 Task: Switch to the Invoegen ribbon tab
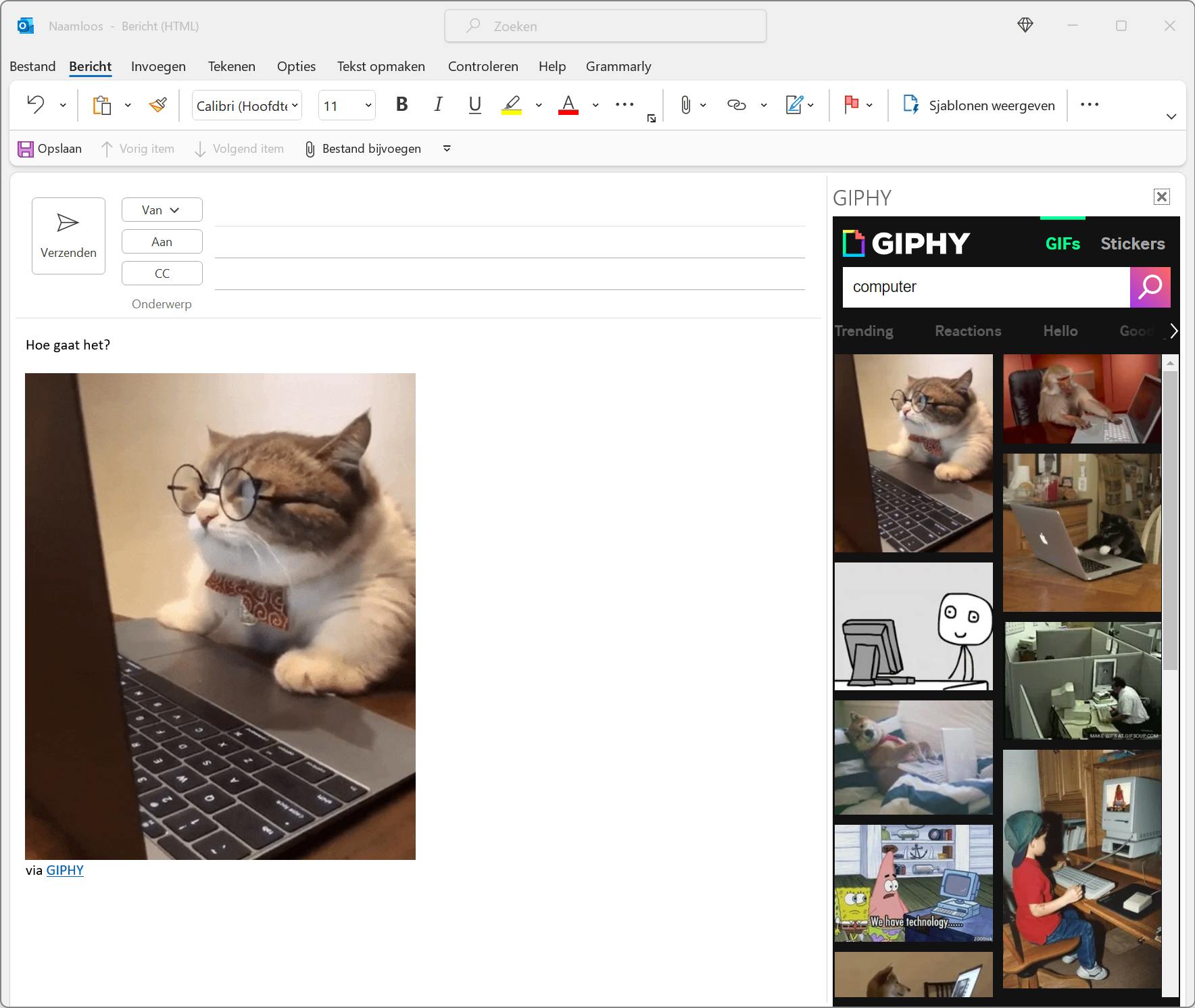[x=158, y=66]
